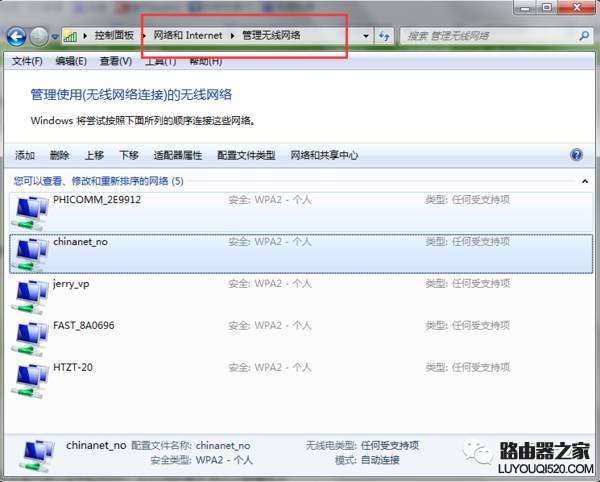Viewport: 600px width, 482px height.
Task: Expand the arrow after 网络和 Internet
Action: [x=232, y=36]
